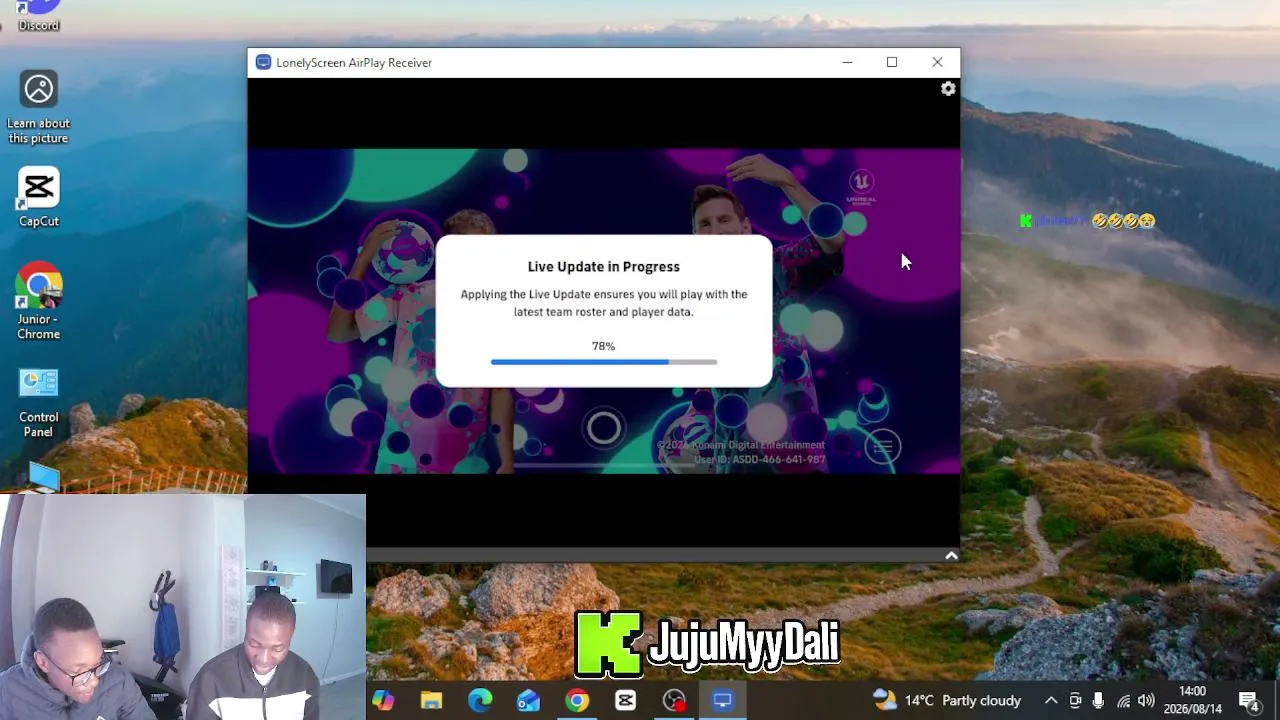
Task: Show hidden system tray icons
Action: (x=1051, y=700)
